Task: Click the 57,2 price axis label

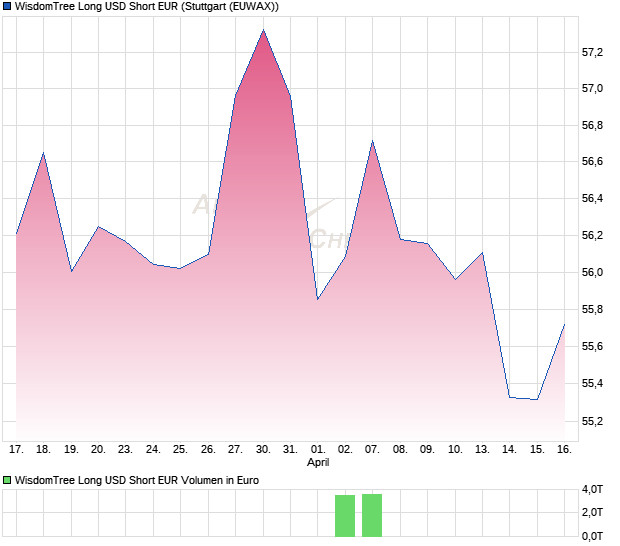Action: [x=592, y=52]
